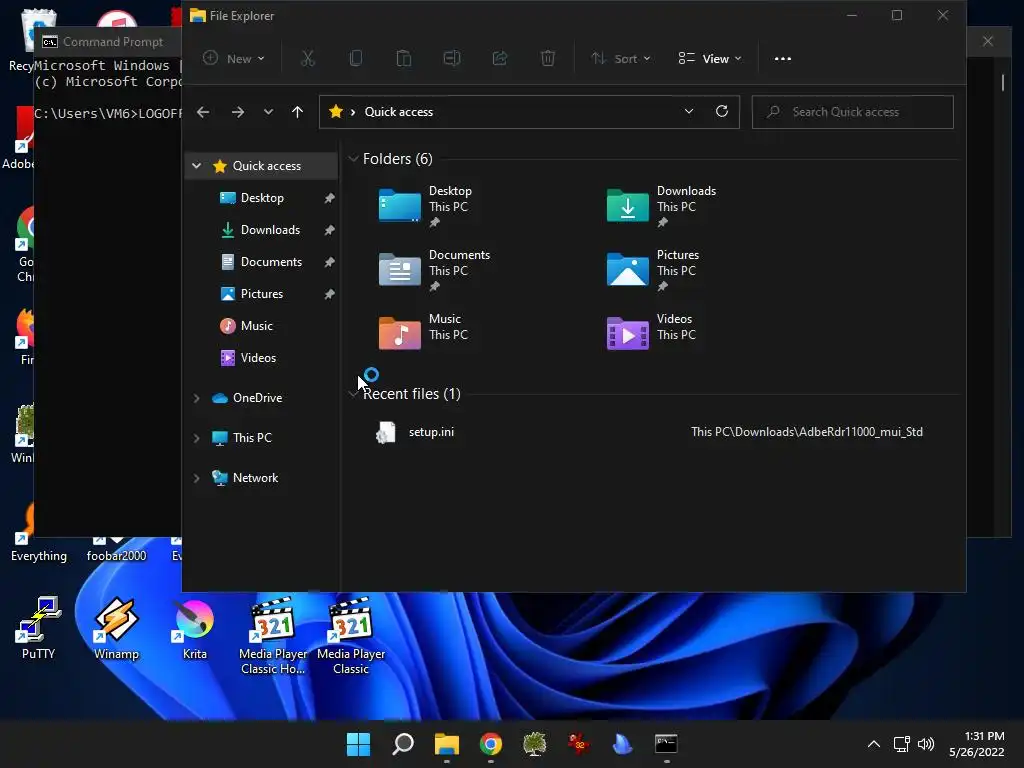1024x768 pixels.
Task: Select Winamp desktop shortcut
Action: coord(116,628)
